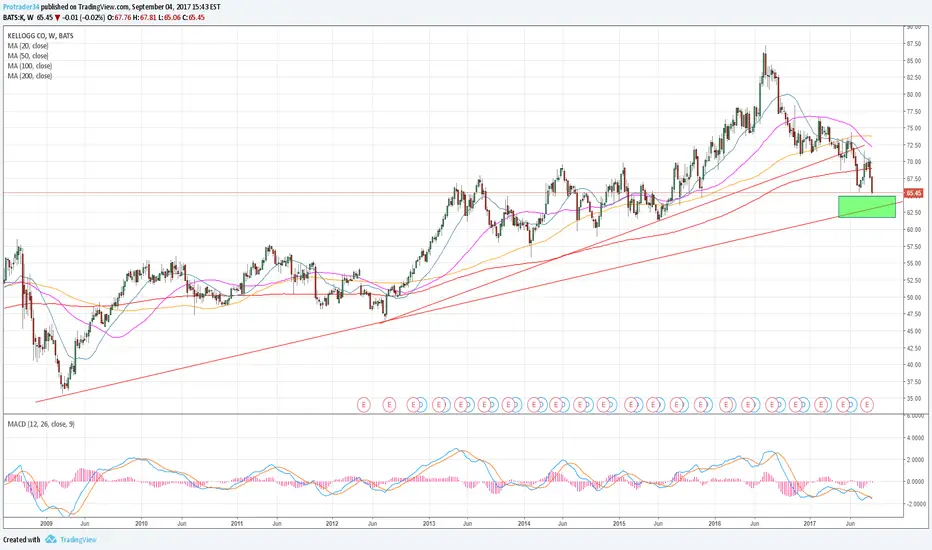Click the 87.50 price axis label

(x=914, y=44)
